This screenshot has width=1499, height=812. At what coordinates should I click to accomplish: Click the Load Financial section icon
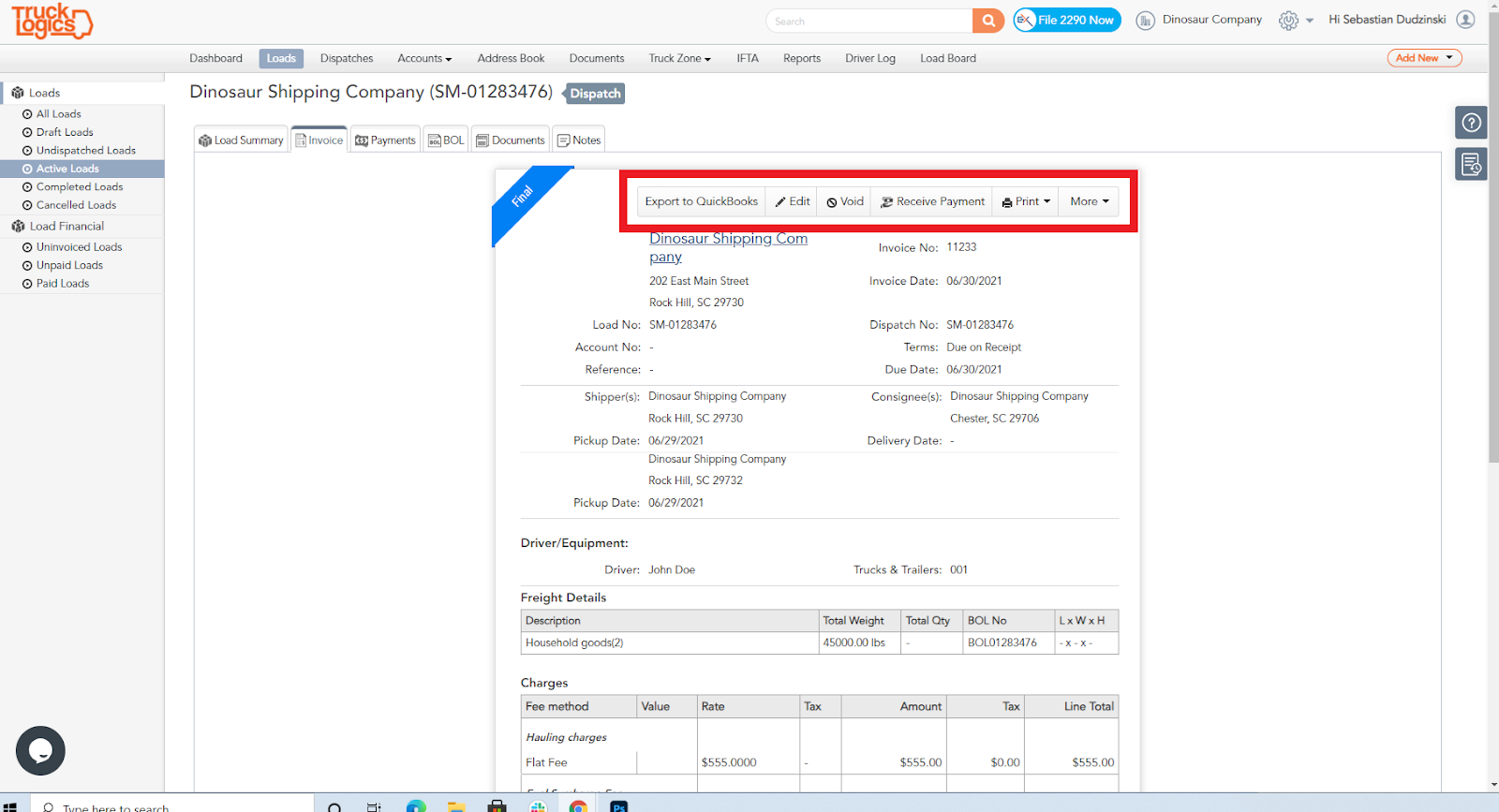[x=18, y=226]
